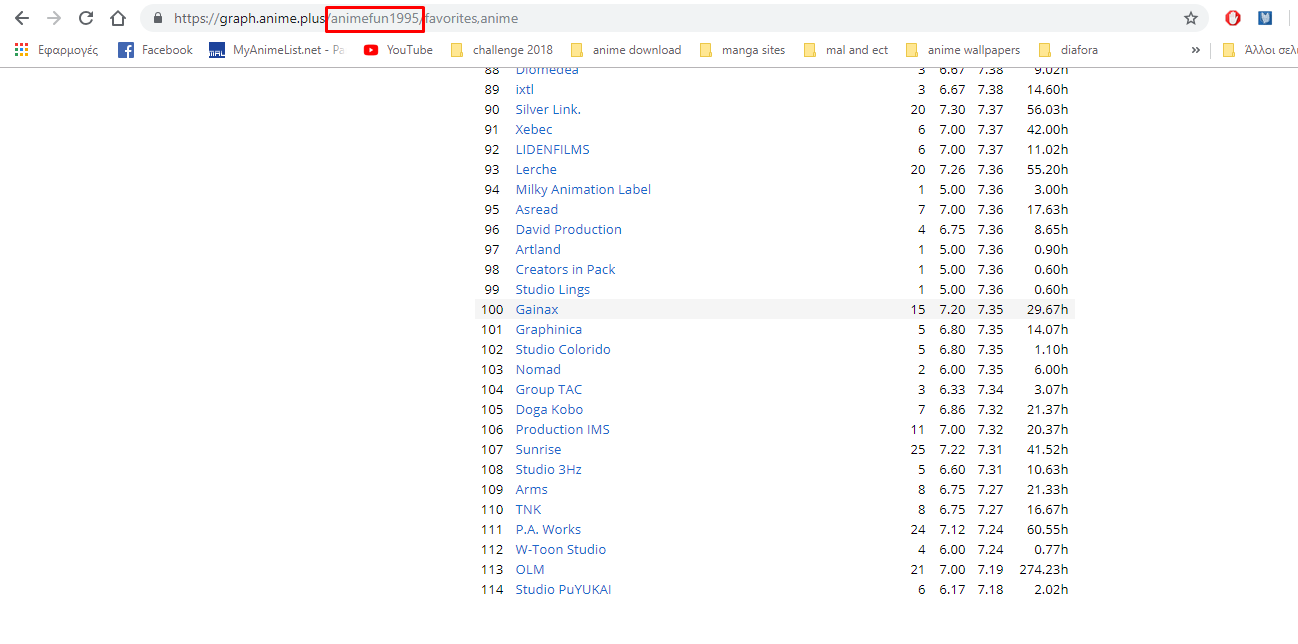Click the padlock site info icon

pos(157,18)
